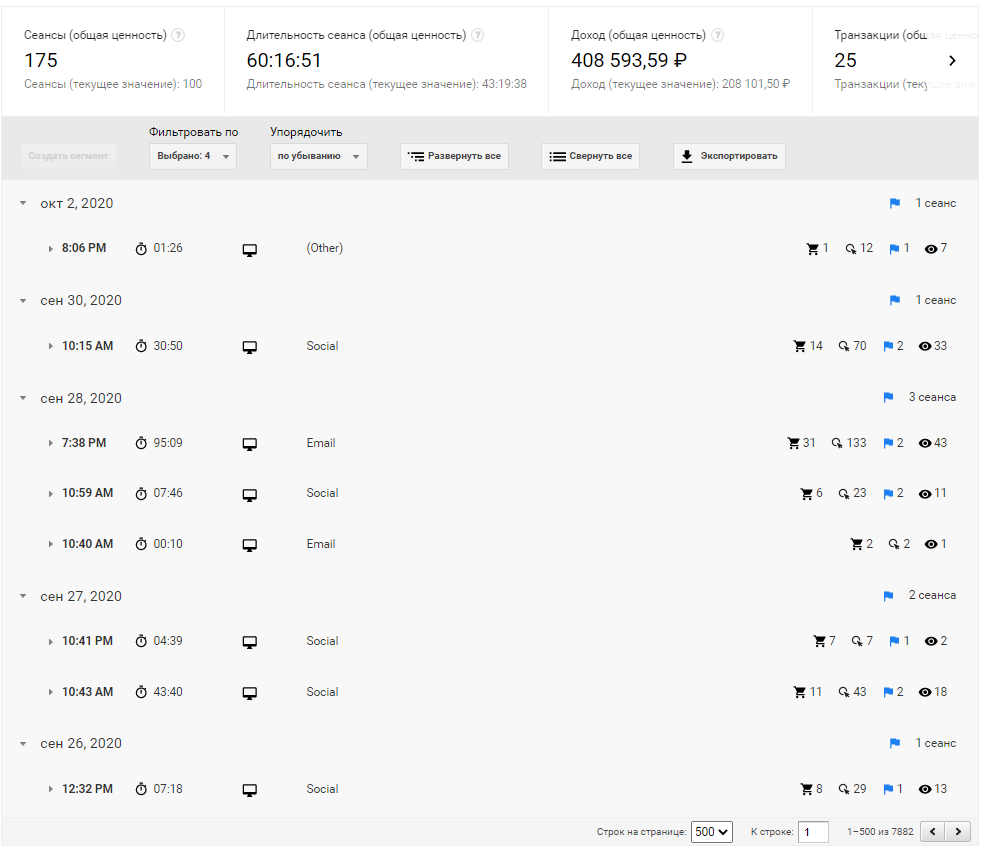Click eye icon in the 10:15 AM session
Viewport: 987px width, 857px height.
pyautogui.click(x=925, y=346)
